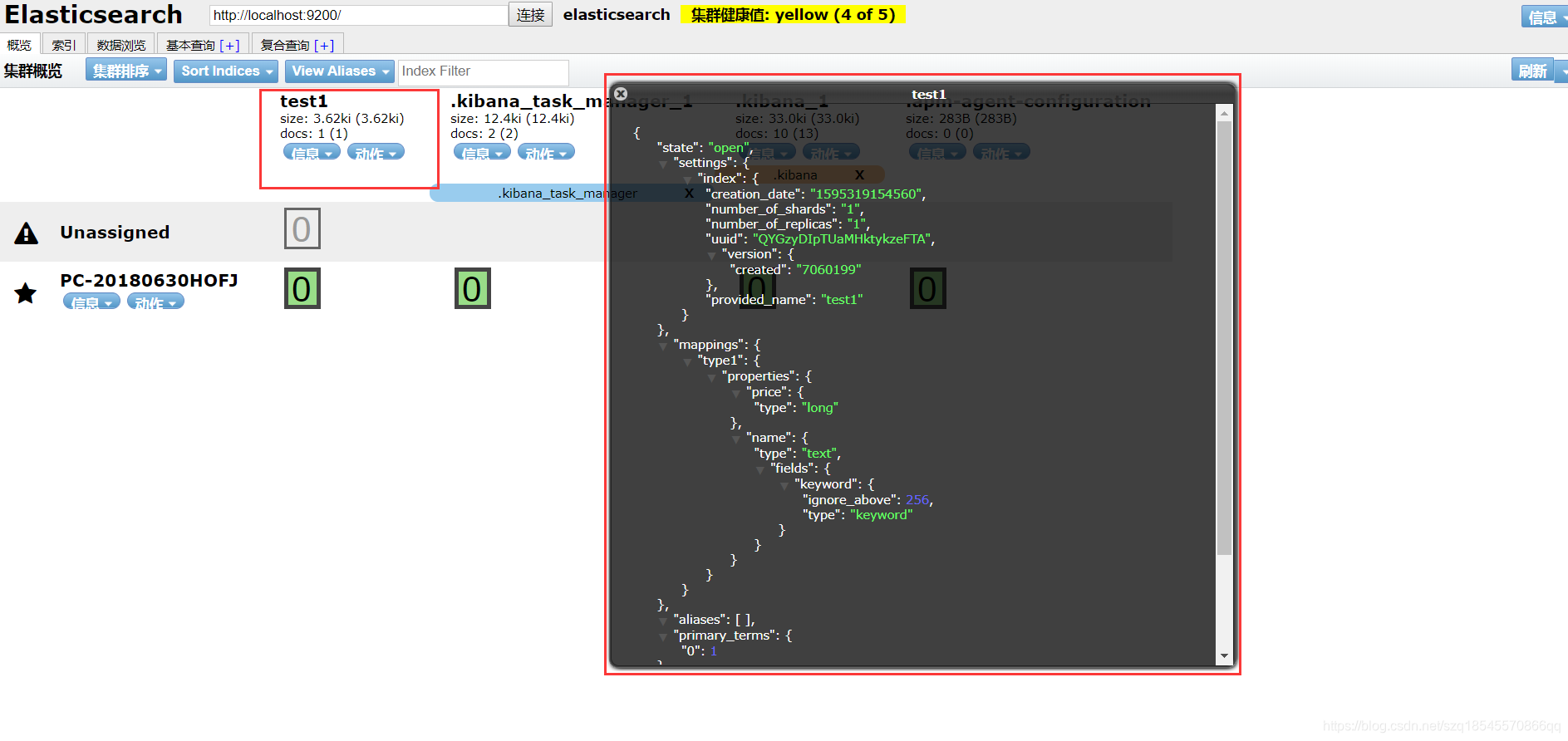This screenshot has width=1568, height=741.
Task: Focus the Index Filter input field
Action: click(484, 71)
